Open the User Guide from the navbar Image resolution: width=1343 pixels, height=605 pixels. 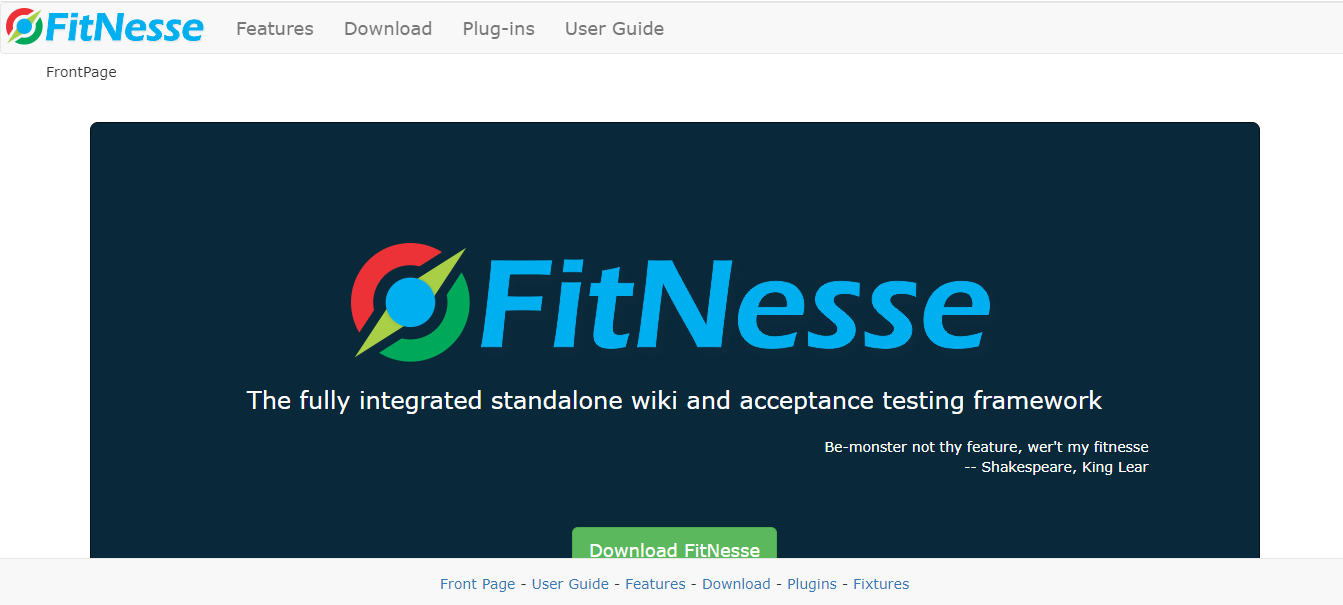tap(614, 29)
